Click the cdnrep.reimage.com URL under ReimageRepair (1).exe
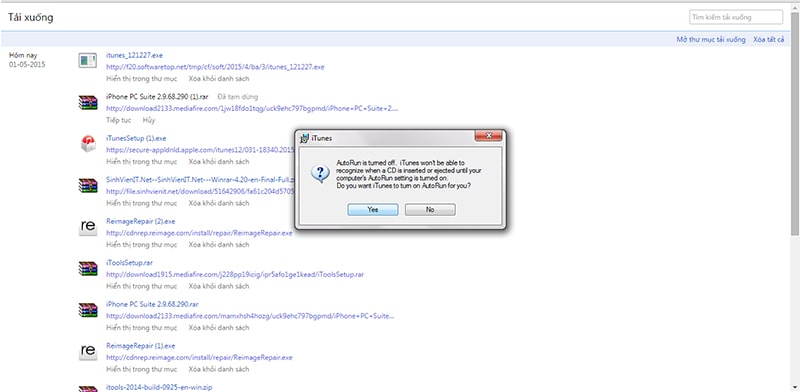Viewport: 800px width, 392px height. 199,358
